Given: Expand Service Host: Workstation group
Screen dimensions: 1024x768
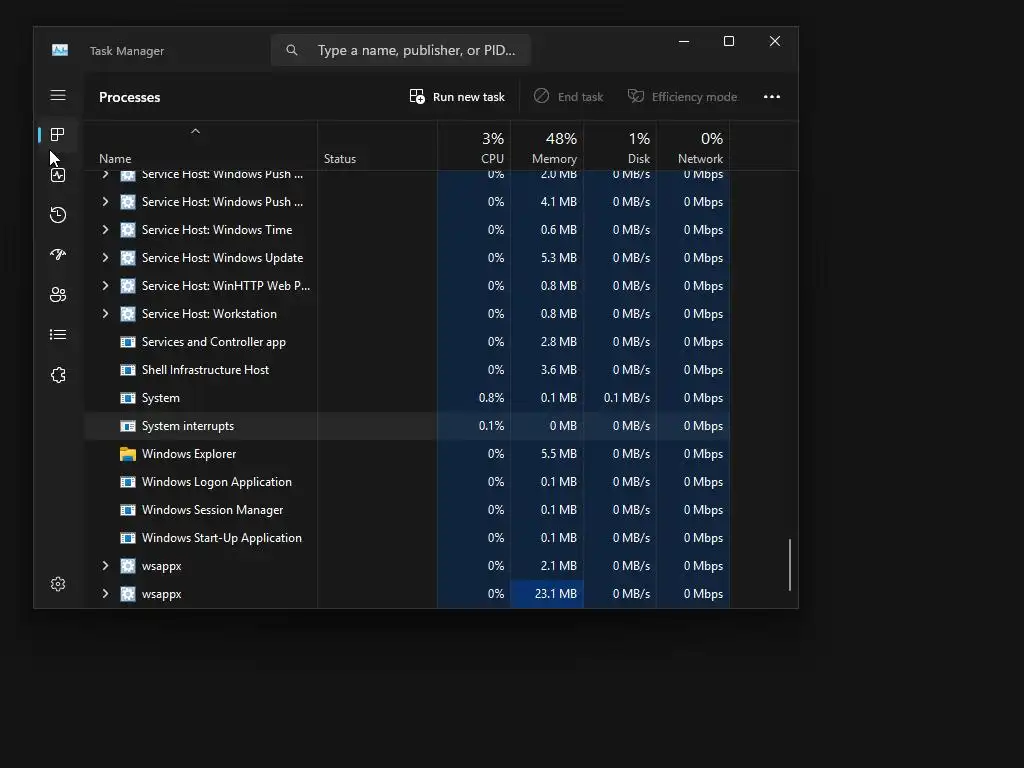Looking at the screenshot, I should (x=105, y=313).
